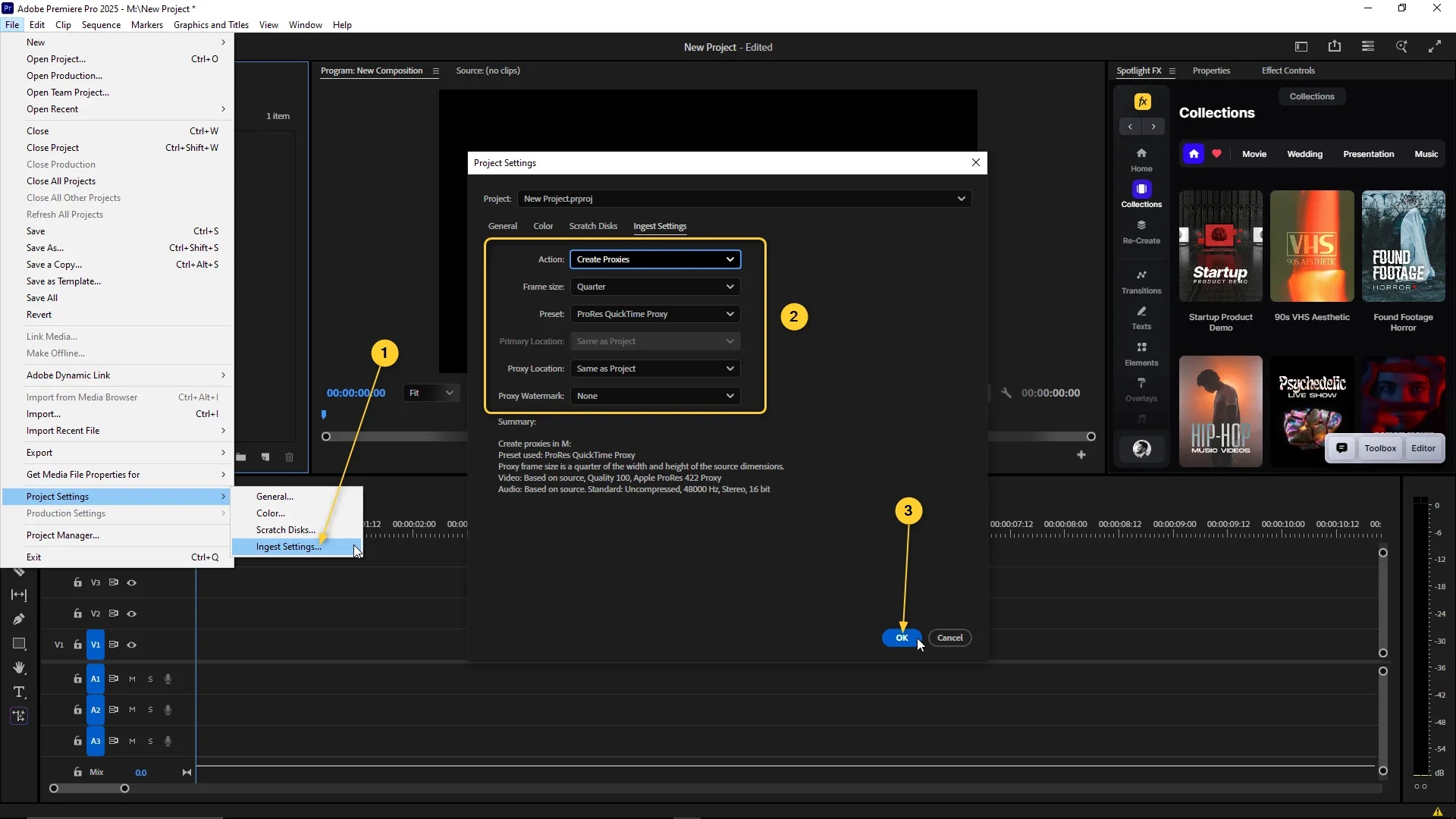Open the Program monitor wrench settings
The width and height of the screenshot is (1456, 819).
click(1006, 393)
